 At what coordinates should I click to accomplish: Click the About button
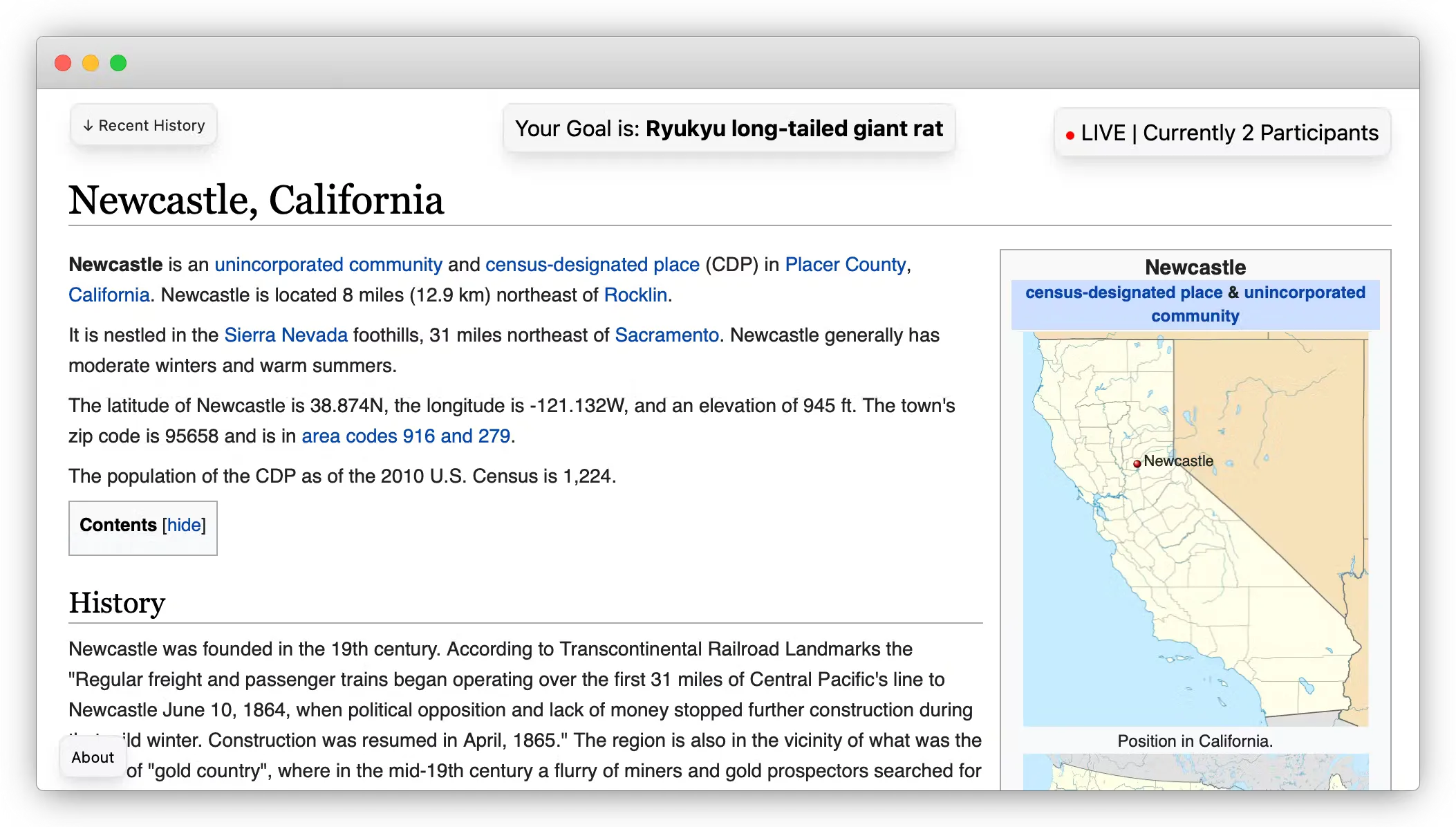93,757
